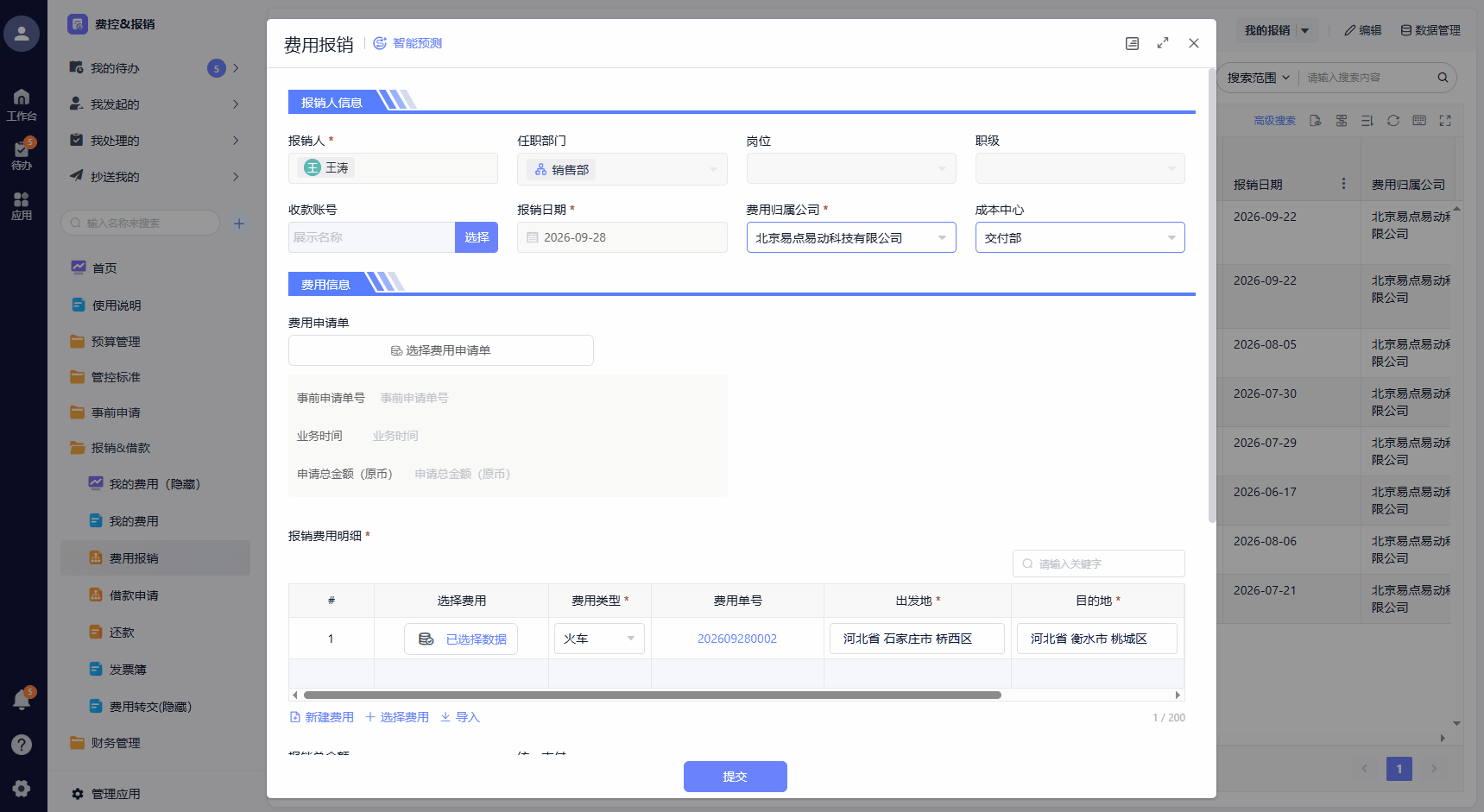Screen dimensions: 1484x812
Task: Click the 目的地 field 河北省 衡水市 桃城区
Action: (1097, 639)
